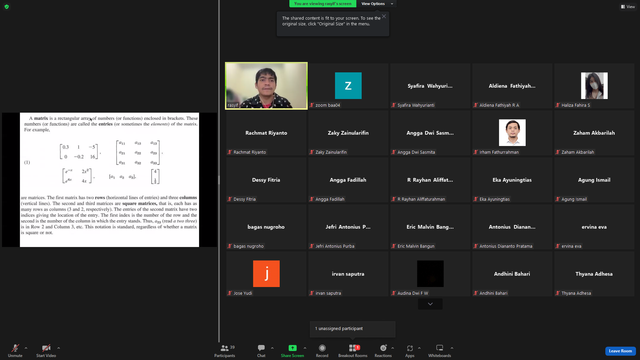Open share screen options arrow
This screenshot has height=360, width=640.
[x=305, y=348]
